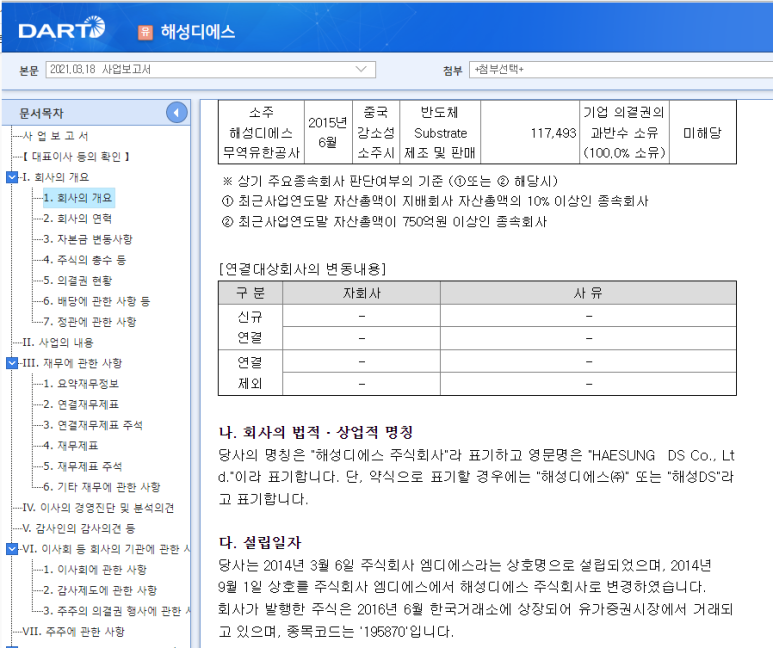Click the 사 유 column header

point(588,293)
